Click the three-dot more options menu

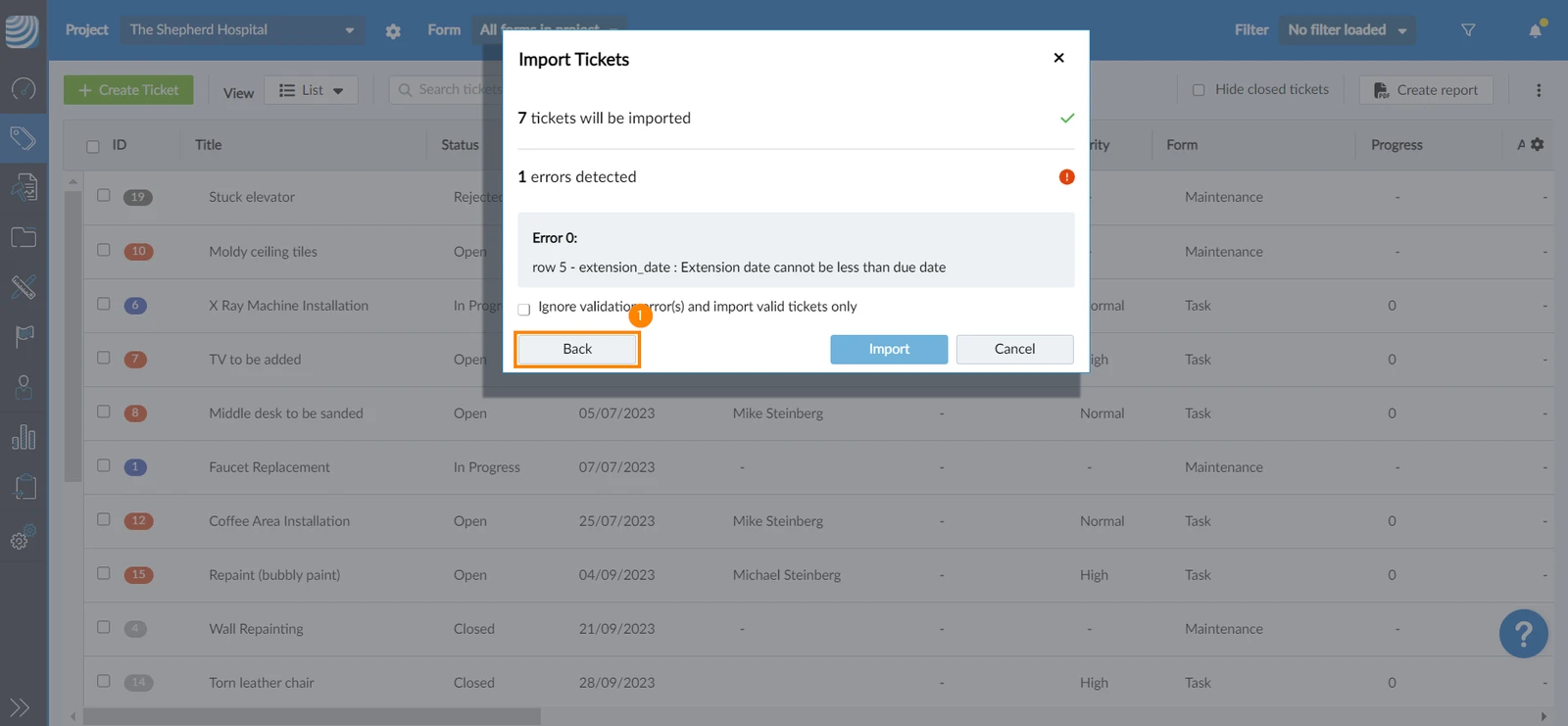click(1539, 90)
